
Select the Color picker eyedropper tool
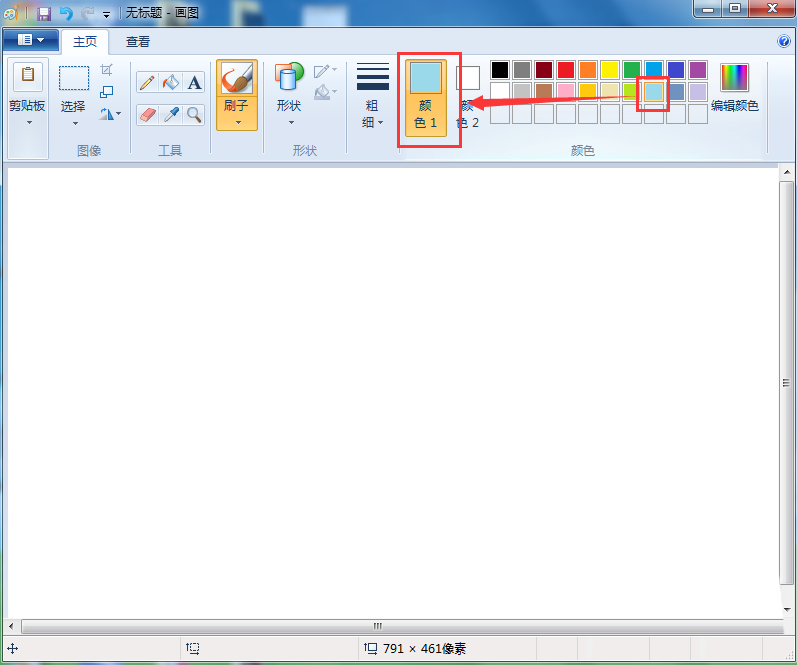(171, 115)
